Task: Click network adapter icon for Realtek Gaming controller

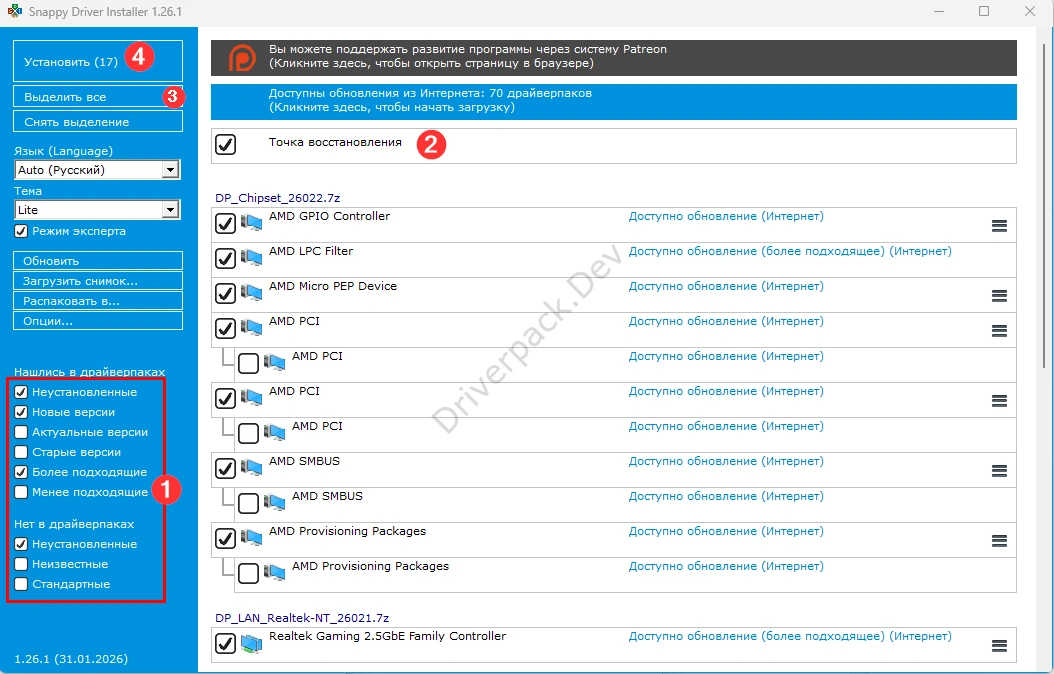Action: click(x=251, y=644)
